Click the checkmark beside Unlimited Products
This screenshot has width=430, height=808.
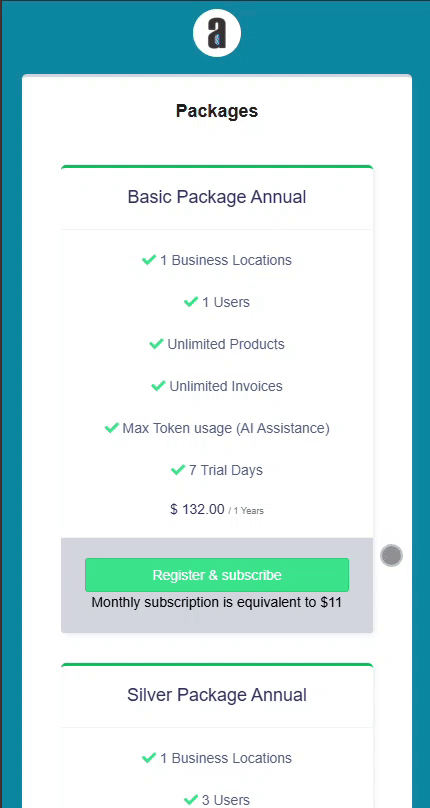click(156, 344)
